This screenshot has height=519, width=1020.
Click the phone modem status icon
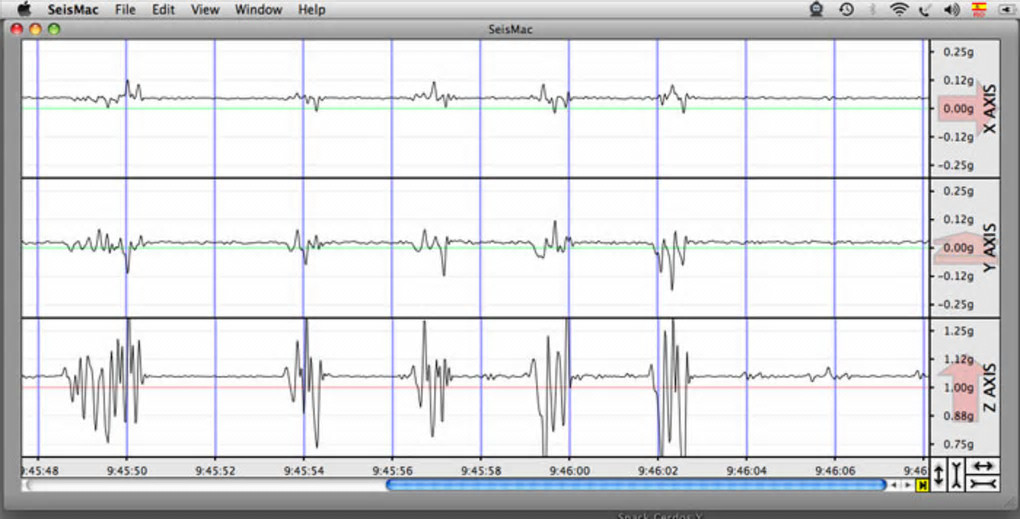[x=924, y=9]
